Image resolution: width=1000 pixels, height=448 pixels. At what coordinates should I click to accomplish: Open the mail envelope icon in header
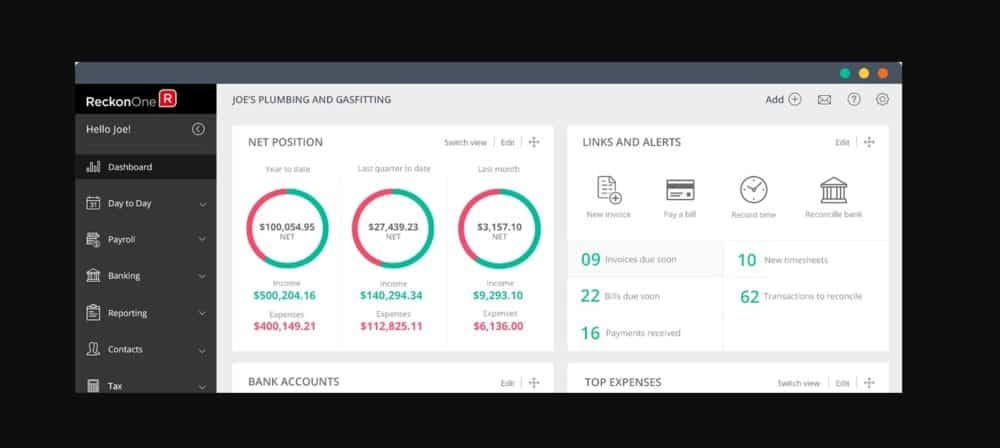(824, 100)
